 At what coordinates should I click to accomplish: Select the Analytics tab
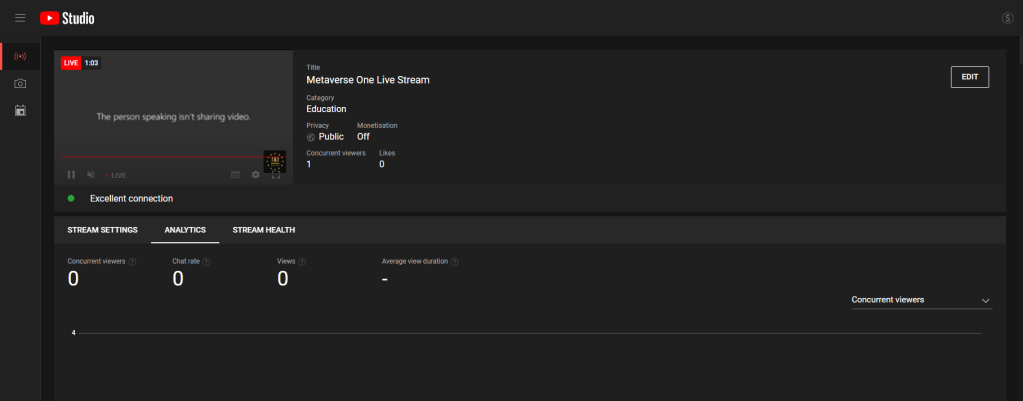[x=185, y=230]
